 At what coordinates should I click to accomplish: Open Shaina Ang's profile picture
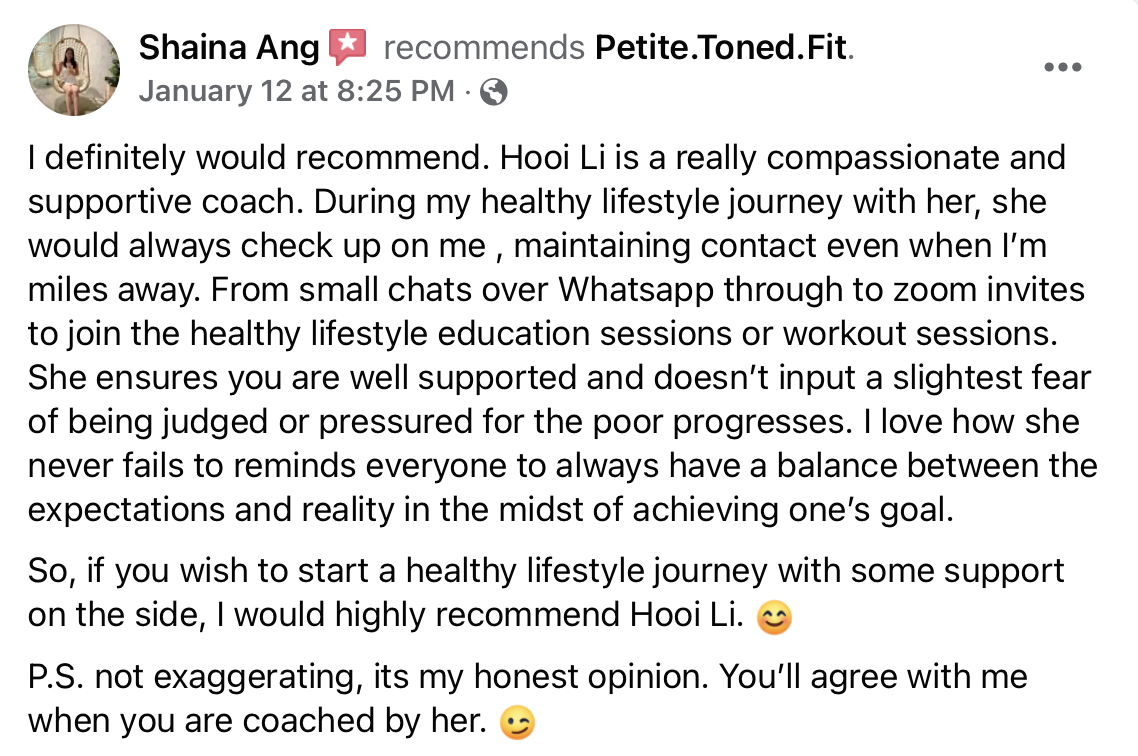coord(74,70)
